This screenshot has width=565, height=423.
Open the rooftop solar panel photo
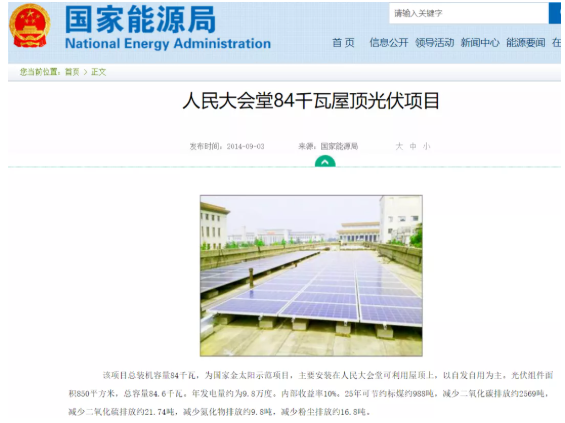coord(311,276)
